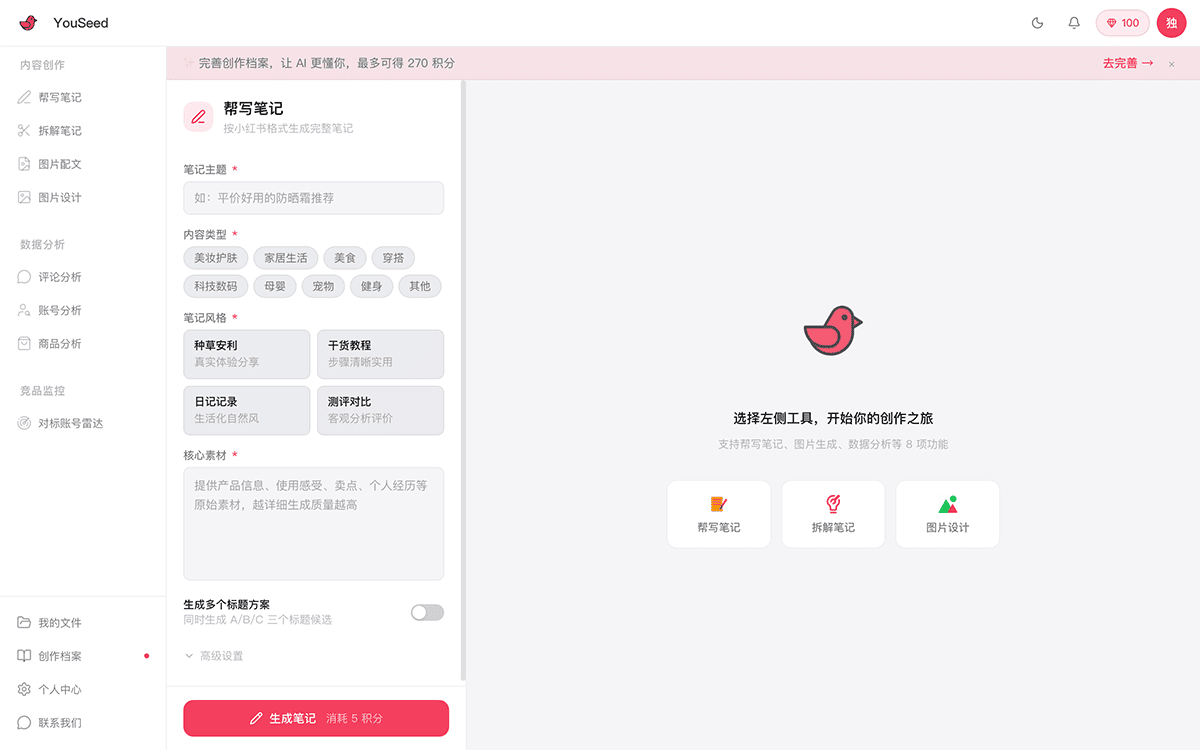This screenshot has width=1200, height=750.
Task: Open the 100 points diamond badge
Action: click(x=1122, y=23)
